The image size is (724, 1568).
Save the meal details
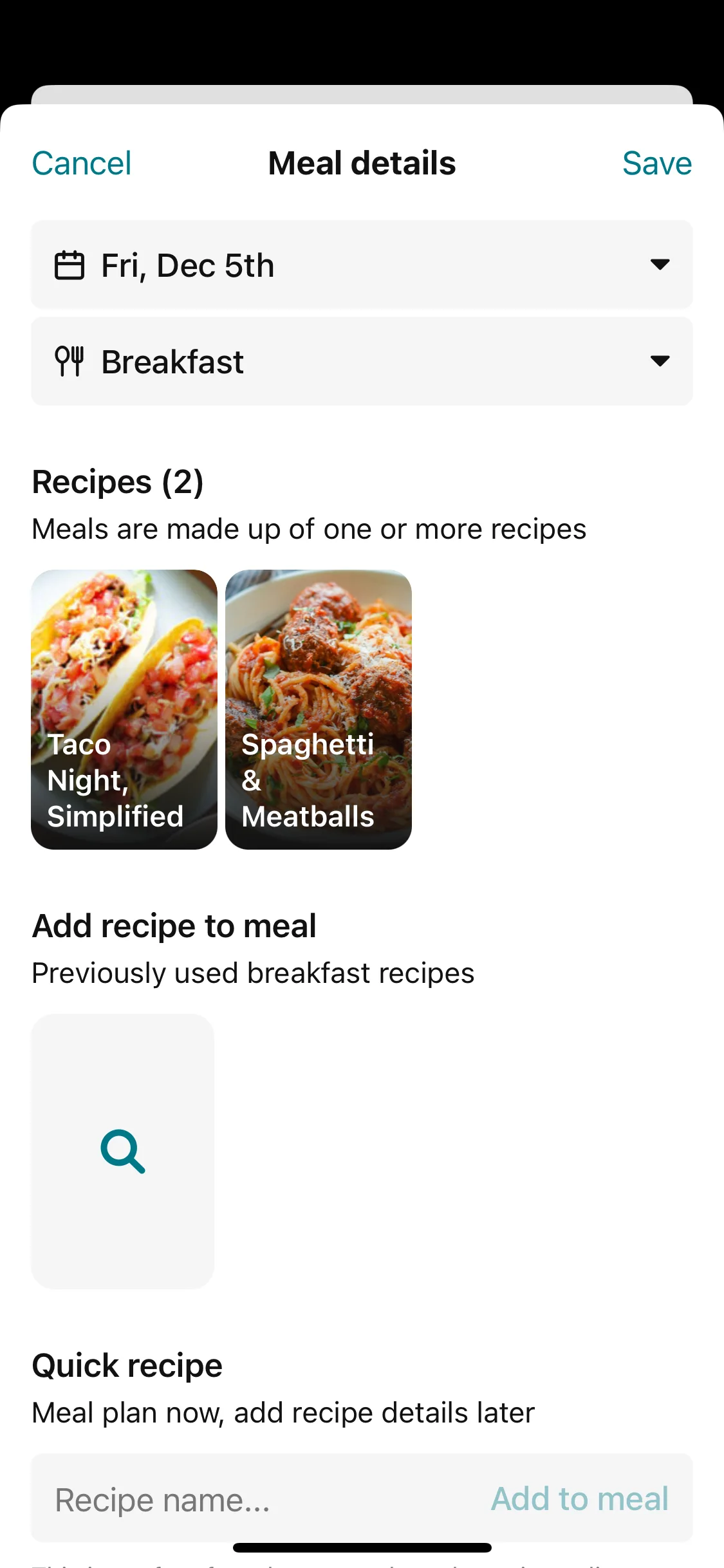(656, 163)
